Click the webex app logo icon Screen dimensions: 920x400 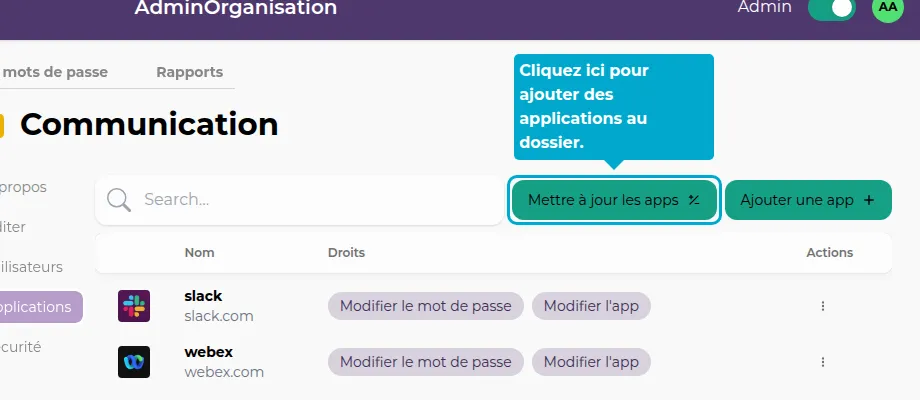click(134, 361)
